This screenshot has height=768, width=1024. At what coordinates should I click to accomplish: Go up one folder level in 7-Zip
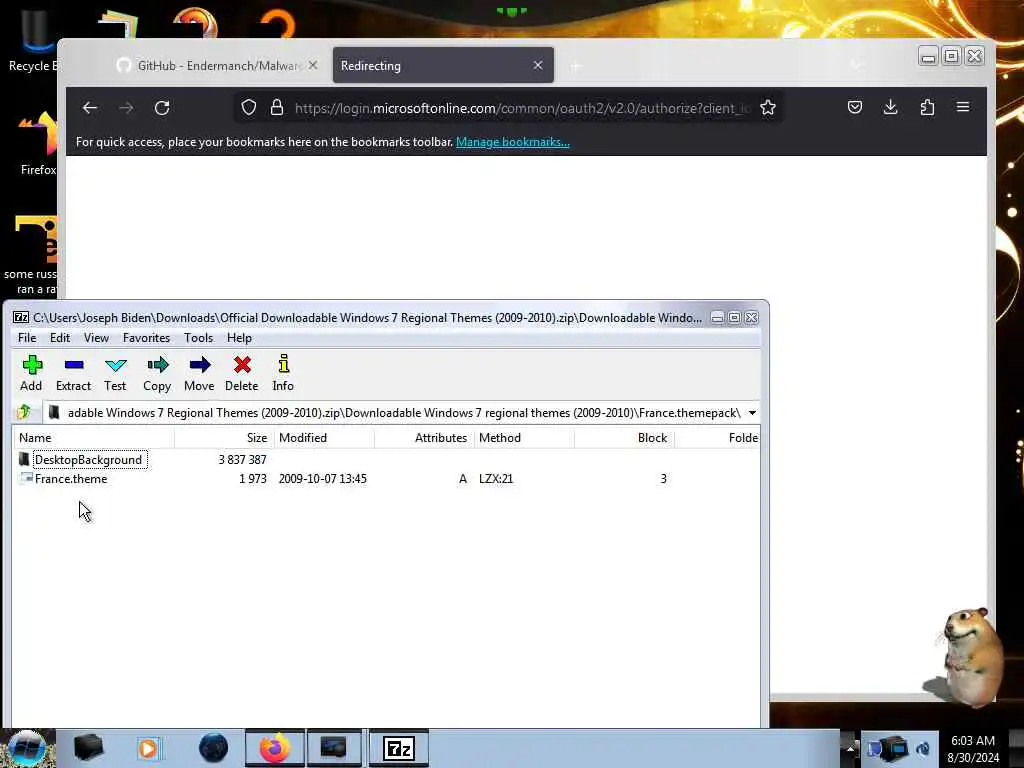(x=25, y=412)
